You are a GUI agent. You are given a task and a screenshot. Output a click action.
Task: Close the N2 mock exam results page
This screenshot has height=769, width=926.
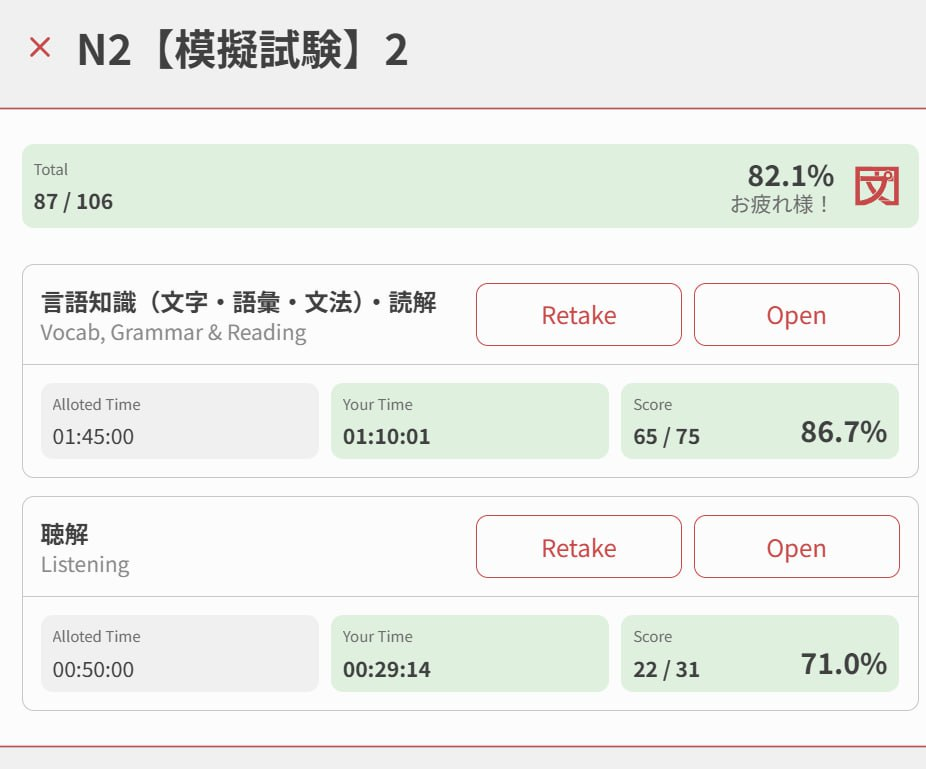(x=40, y=47)
